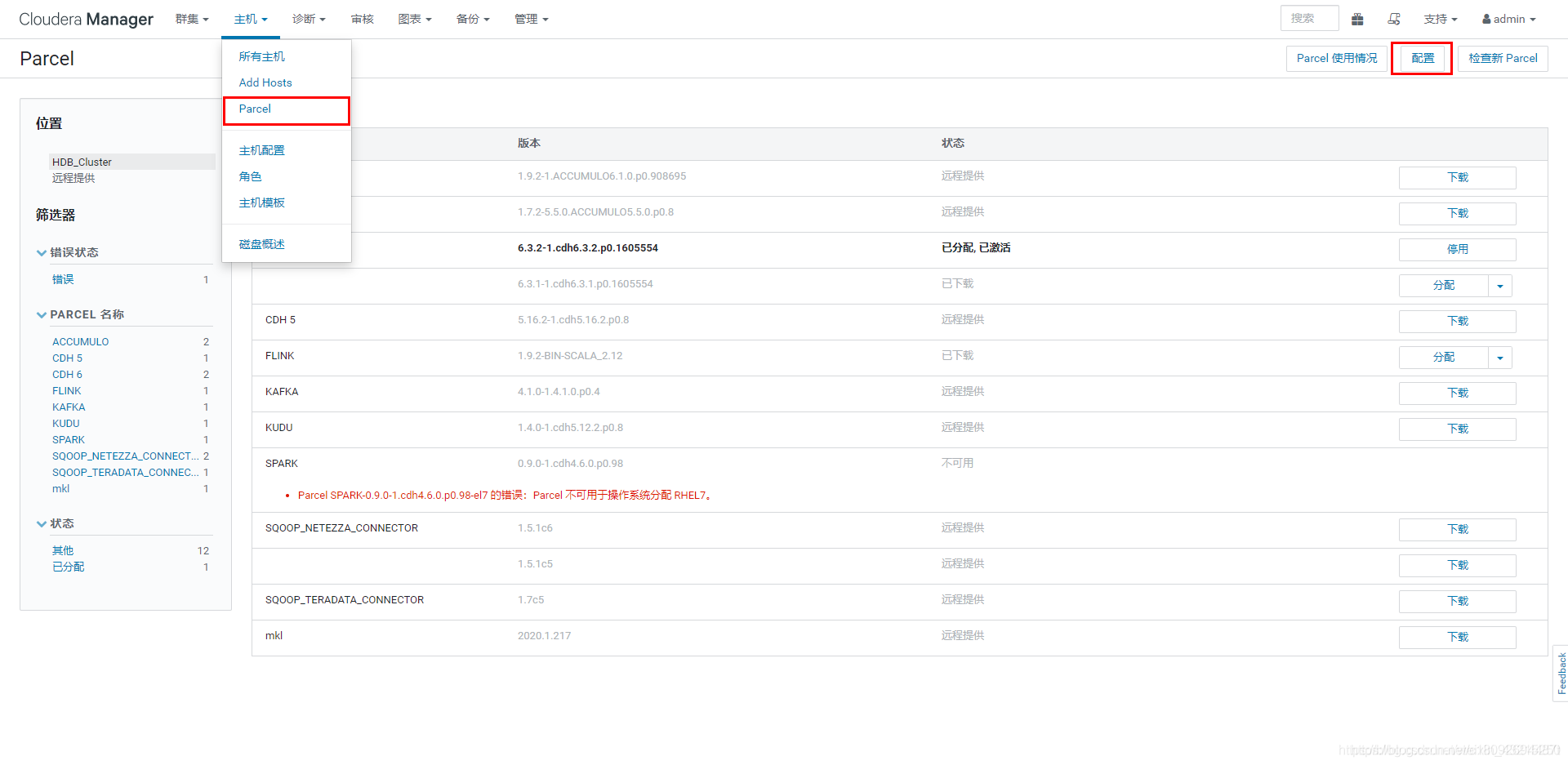The height and width of the screenshot is (765, 1568).
Task: Click the SPARK parcel error message
Action: coord(504,496)
